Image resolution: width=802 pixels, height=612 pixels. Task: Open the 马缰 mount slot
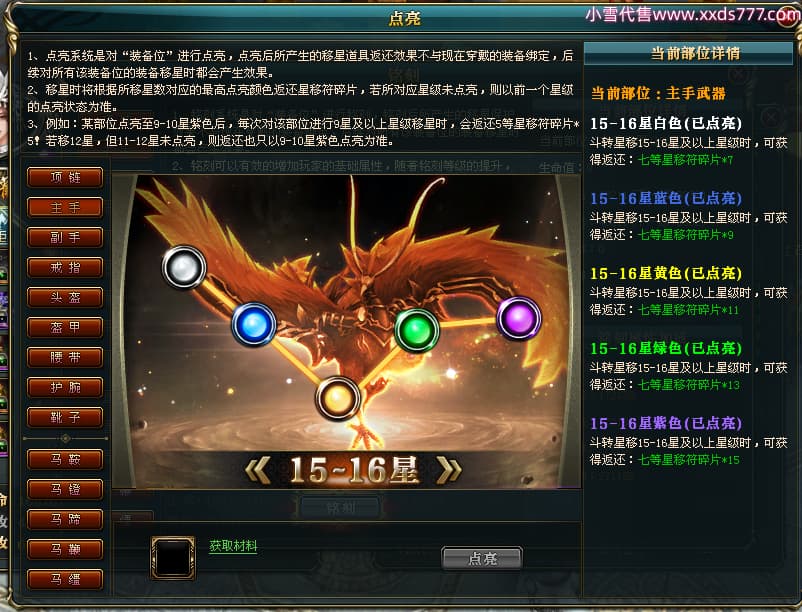65,579
